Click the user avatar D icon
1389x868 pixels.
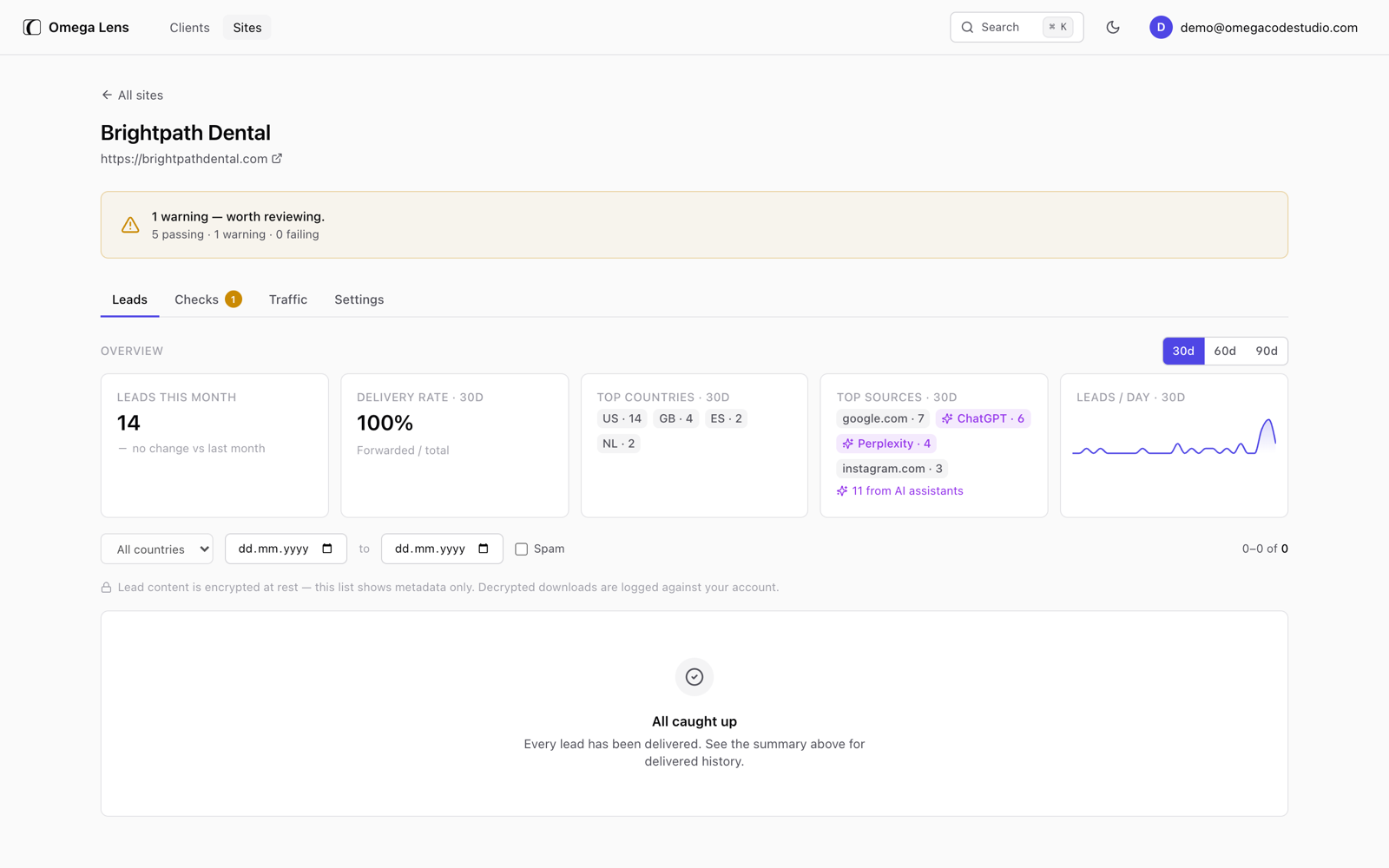click(x=1161, y=28)
